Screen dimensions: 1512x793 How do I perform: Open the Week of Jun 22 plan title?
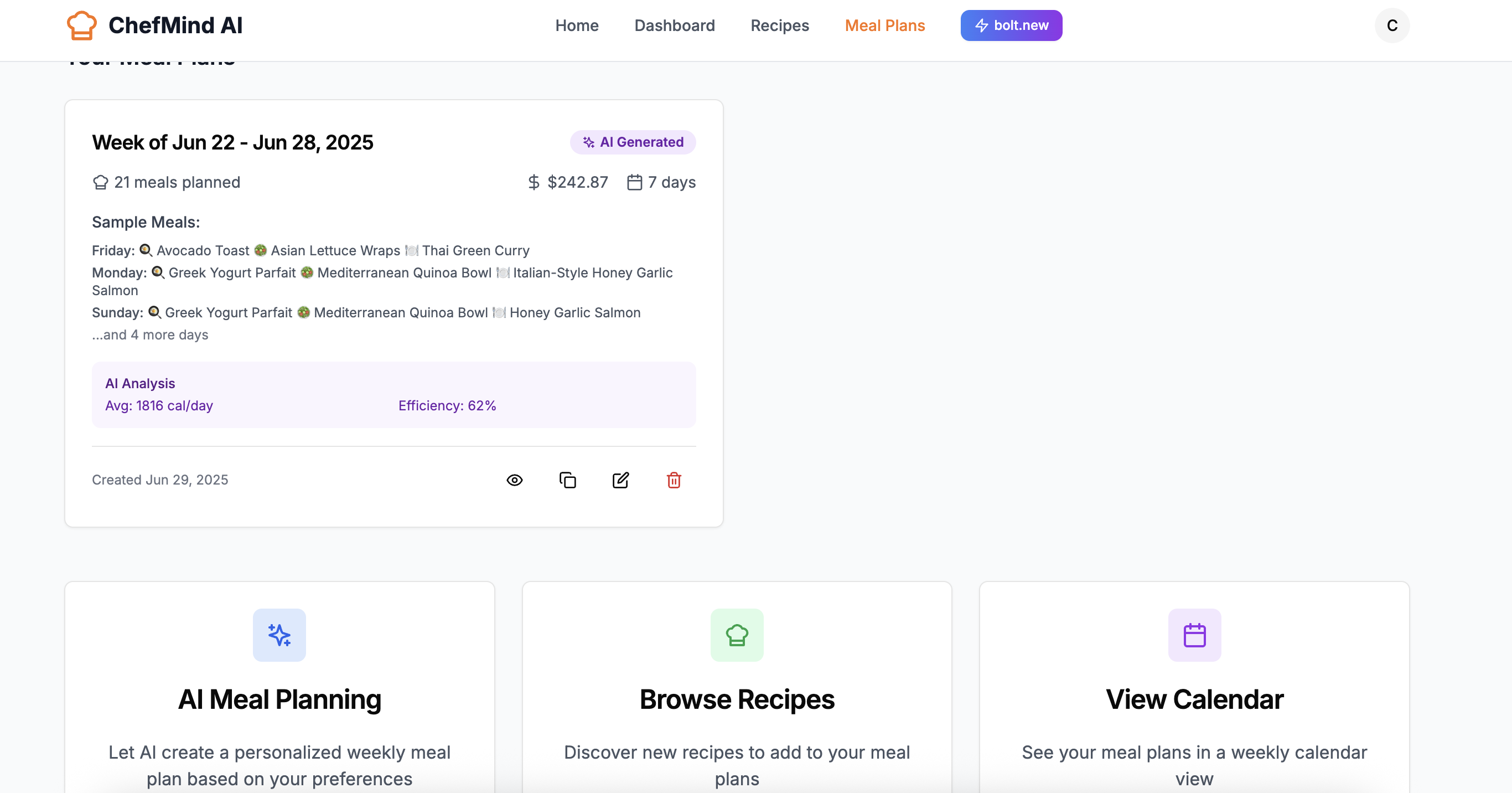(x=232, y=142)
